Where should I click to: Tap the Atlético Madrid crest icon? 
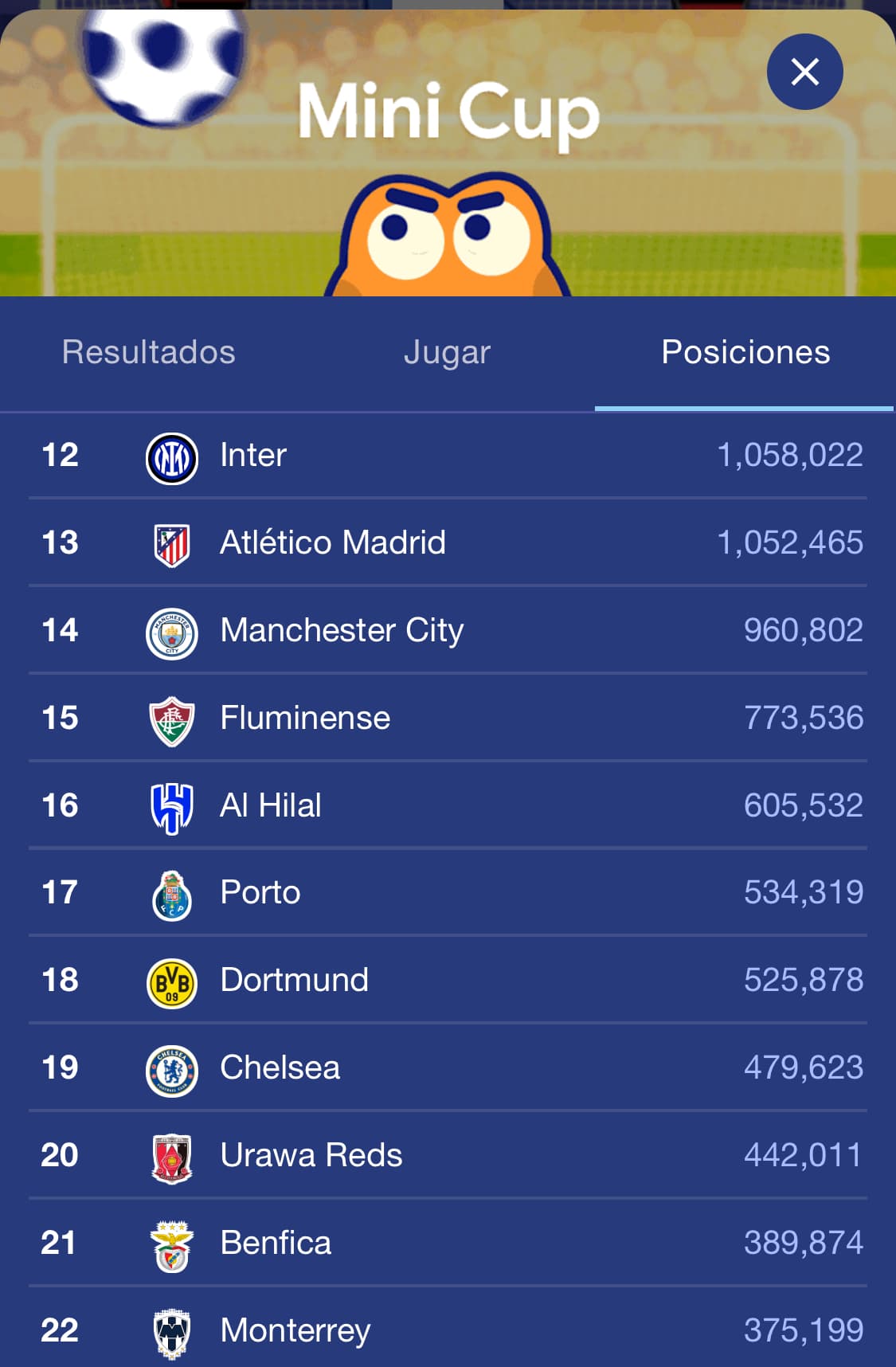tap(172, 546)
